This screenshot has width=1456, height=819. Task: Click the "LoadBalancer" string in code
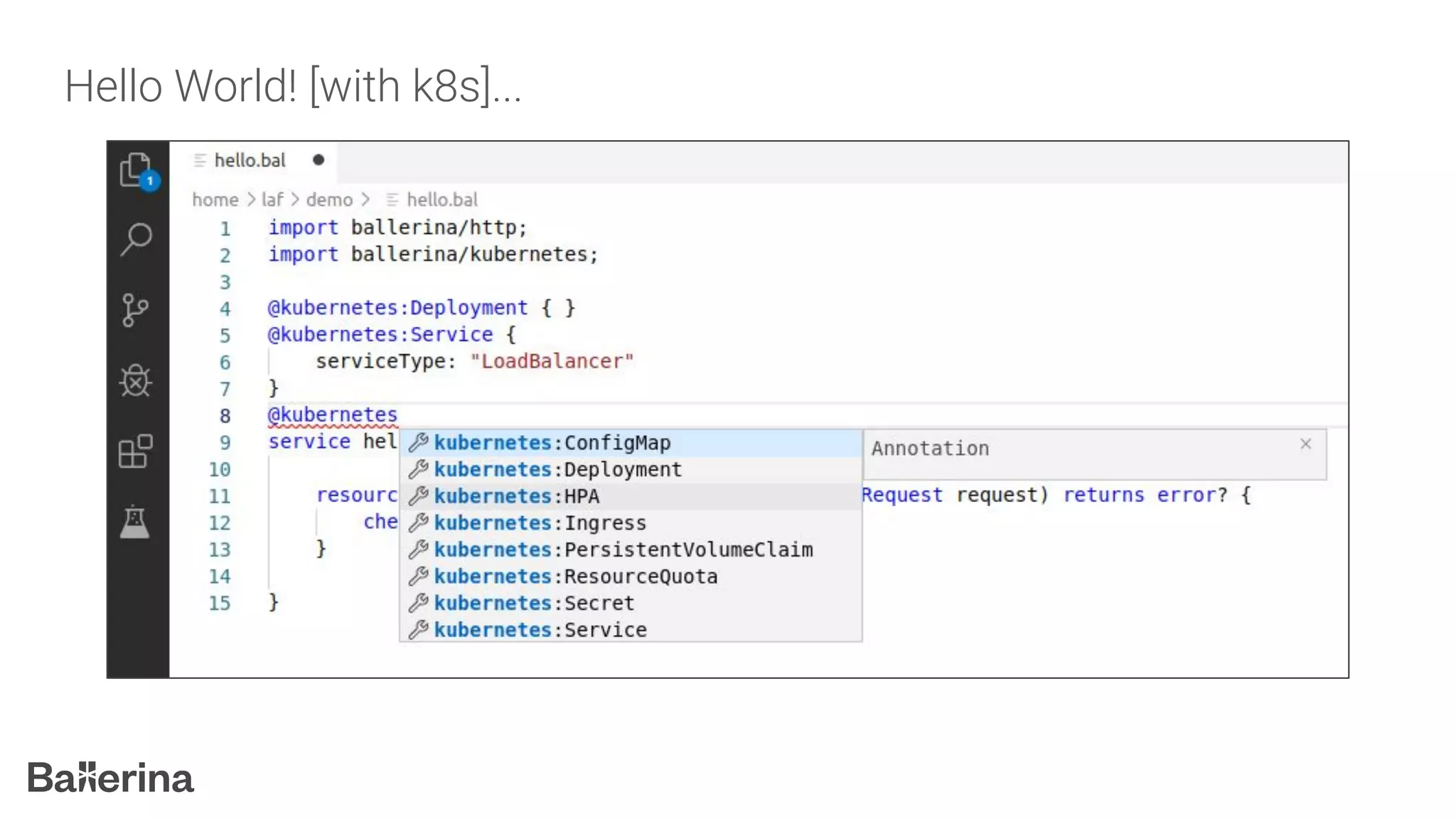552,361
